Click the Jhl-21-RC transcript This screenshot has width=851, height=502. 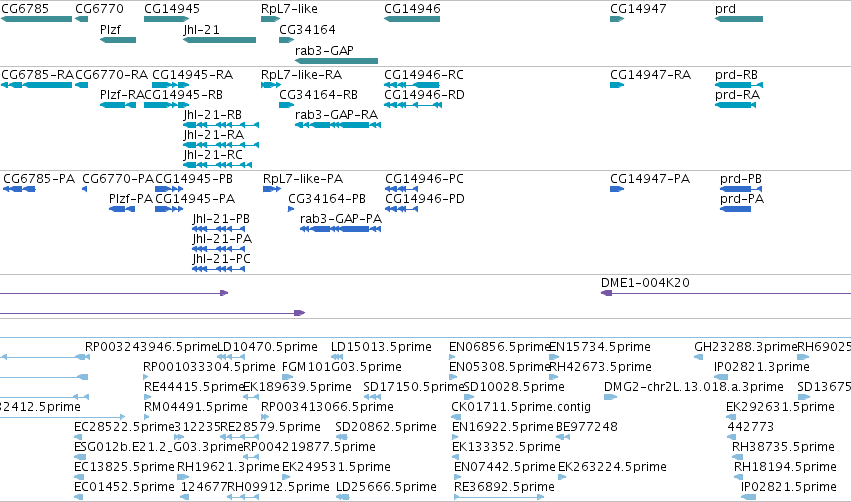pyautogui.click(x=218, y=165)
